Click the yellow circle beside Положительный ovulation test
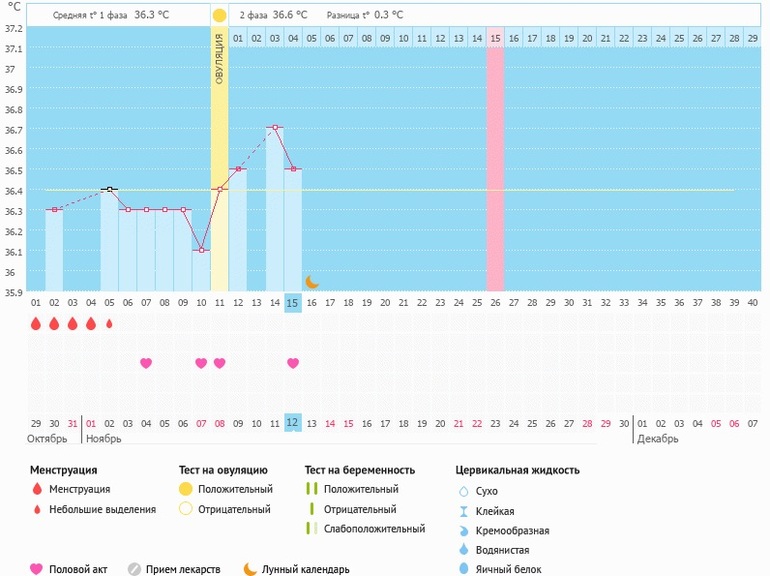 click(x=185, y=489)
